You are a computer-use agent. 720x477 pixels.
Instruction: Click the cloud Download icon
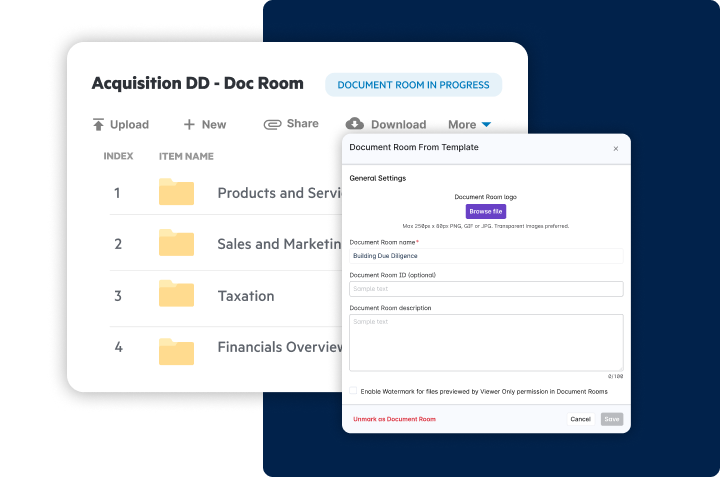coord(354,123)
